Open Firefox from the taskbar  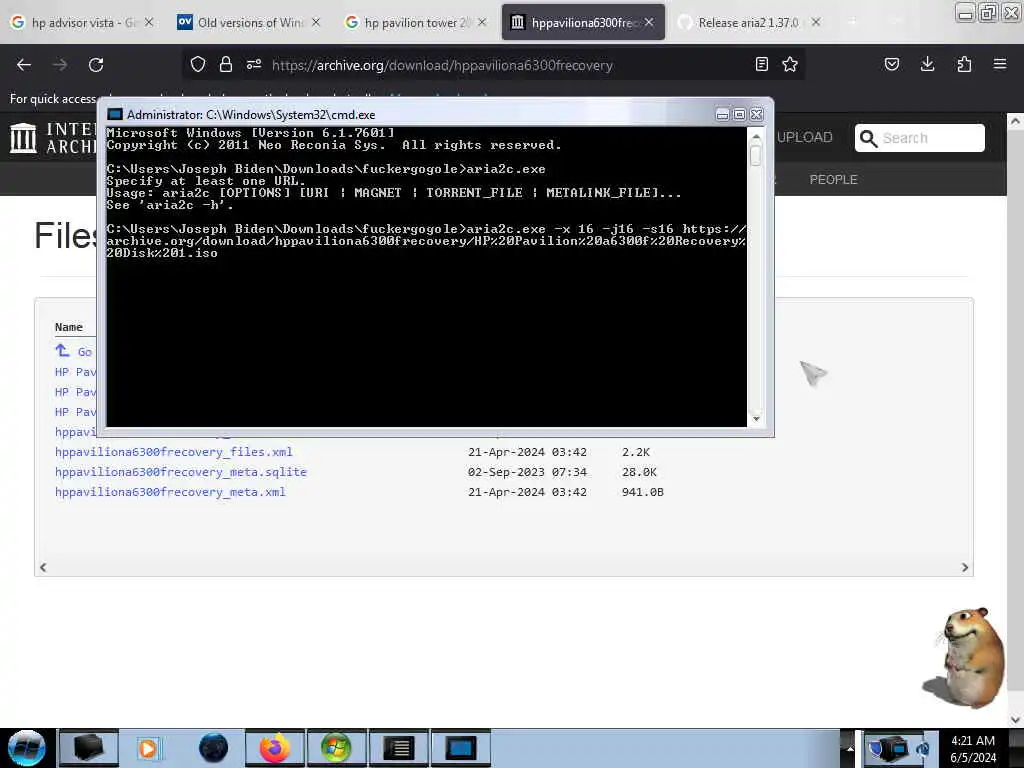coord(275,748)
